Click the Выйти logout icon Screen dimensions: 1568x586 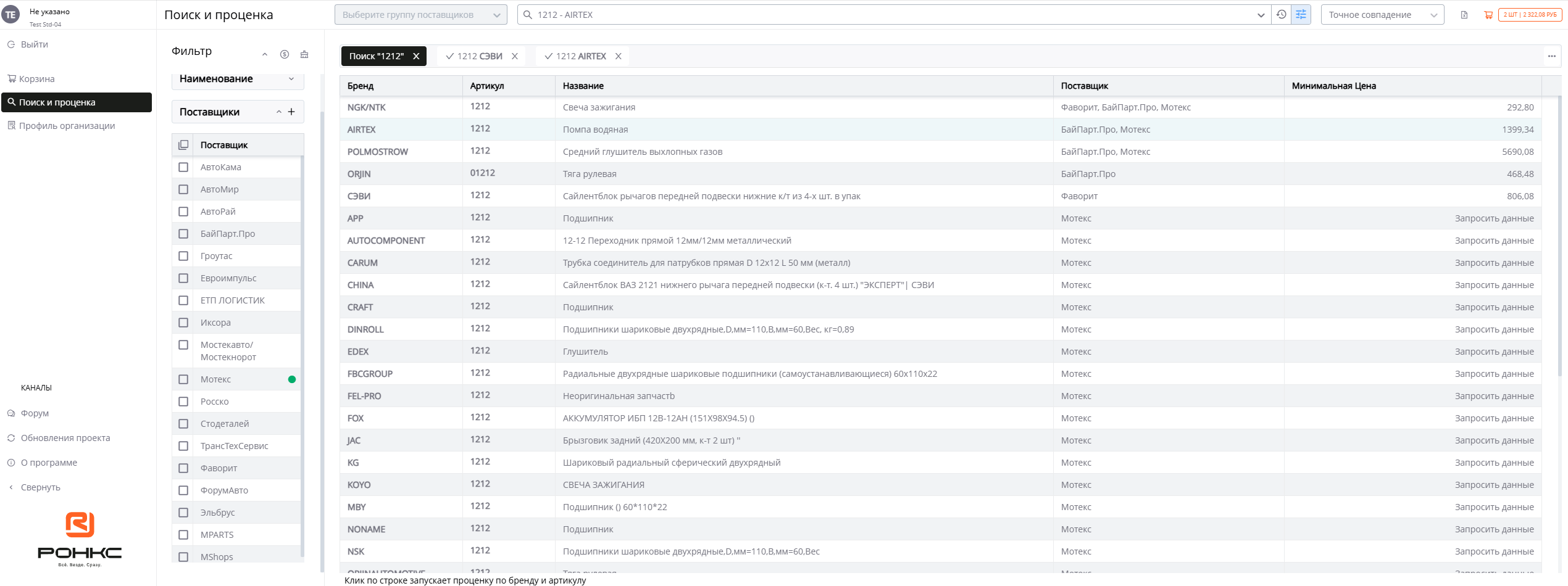pos(11,44)
